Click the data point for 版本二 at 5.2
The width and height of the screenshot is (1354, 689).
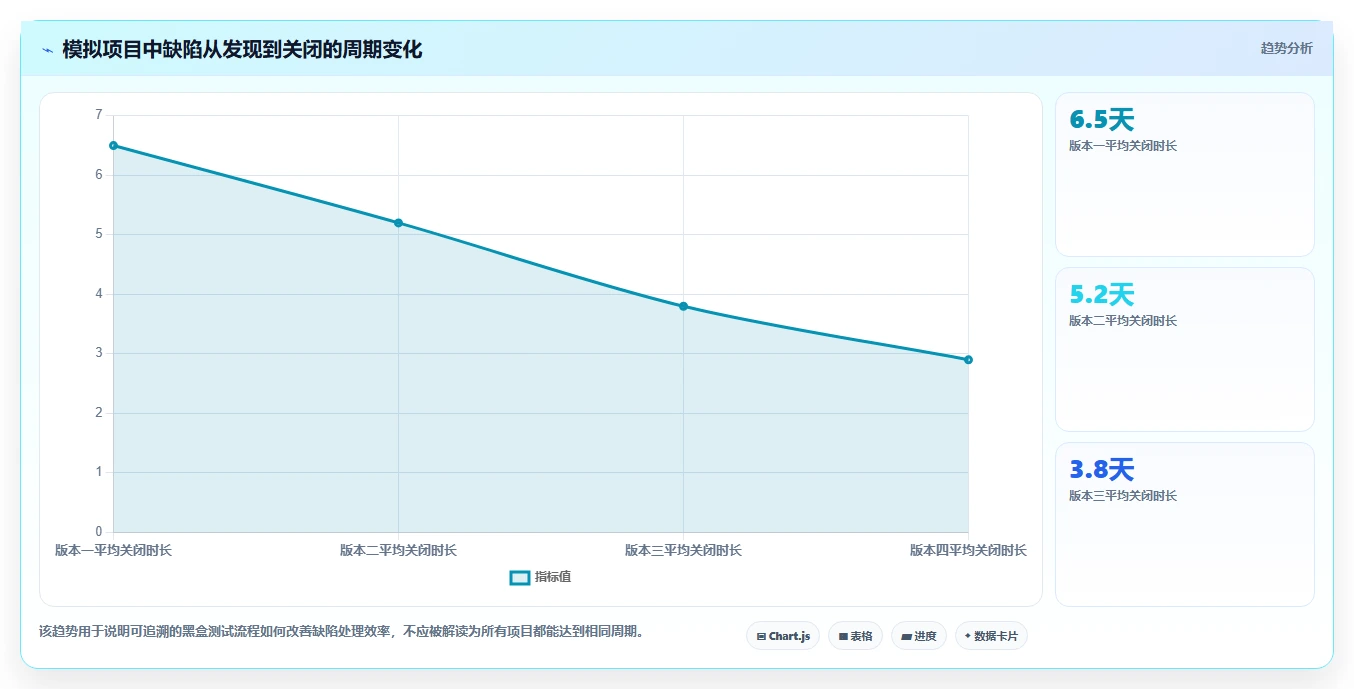398,223
